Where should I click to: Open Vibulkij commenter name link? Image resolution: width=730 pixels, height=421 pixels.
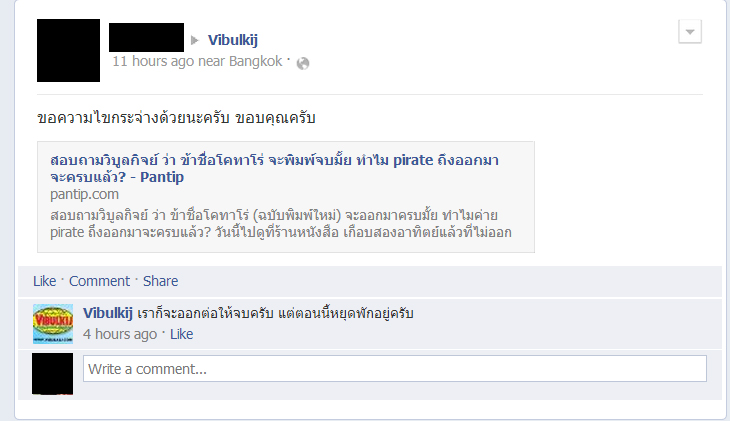tap(108, 313)
